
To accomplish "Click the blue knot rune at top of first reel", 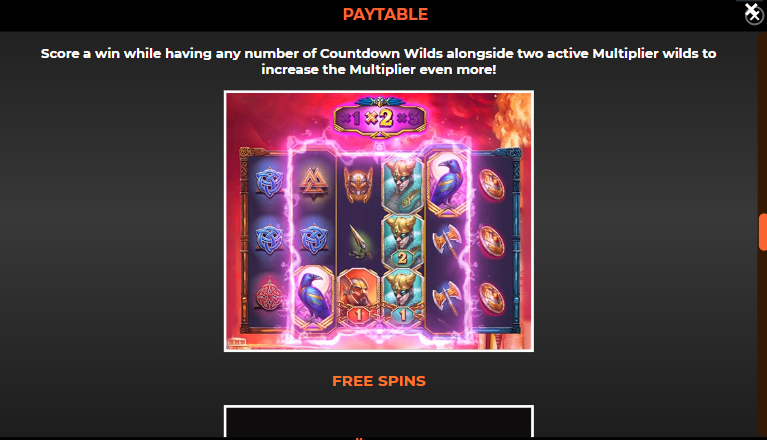I will click(270, 183).
